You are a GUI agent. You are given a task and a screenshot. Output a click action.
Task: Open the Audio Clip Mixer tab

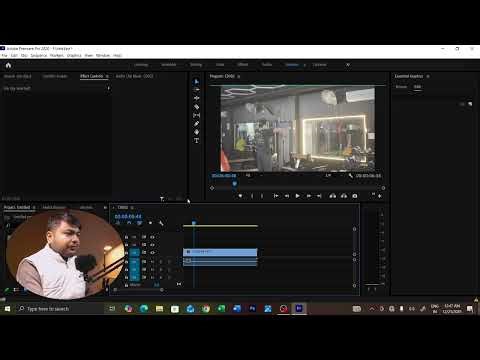tap(134, 76)
